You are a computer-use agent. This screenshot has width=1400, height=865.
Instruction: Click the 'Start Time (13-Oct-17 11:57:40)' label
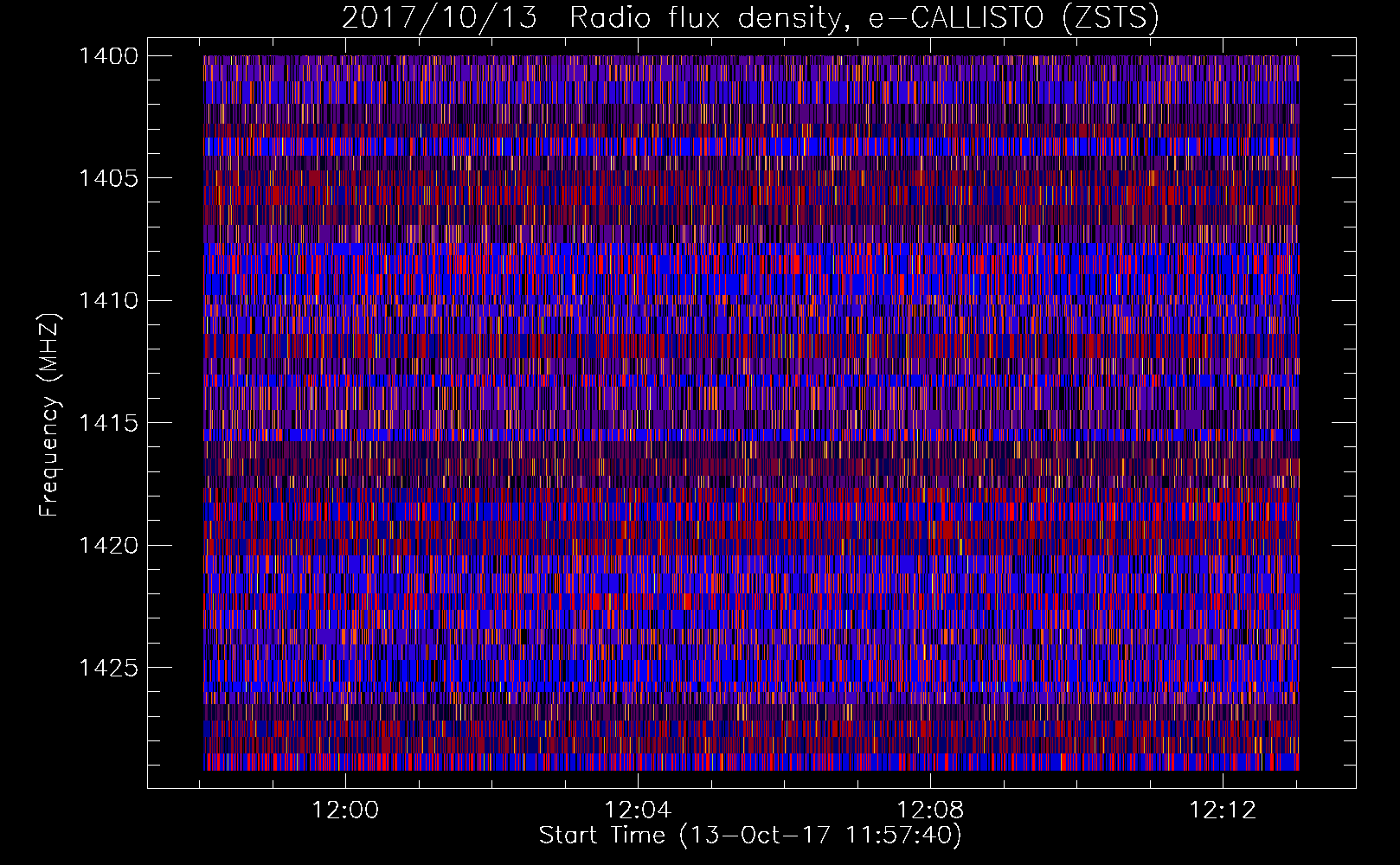pyautogui.click(x=750, y=836)
